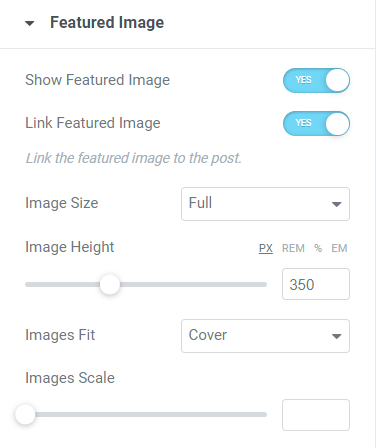Disable the Link Featured Image switch
Viewport: 376px width, 448px height.
[316, 123]
